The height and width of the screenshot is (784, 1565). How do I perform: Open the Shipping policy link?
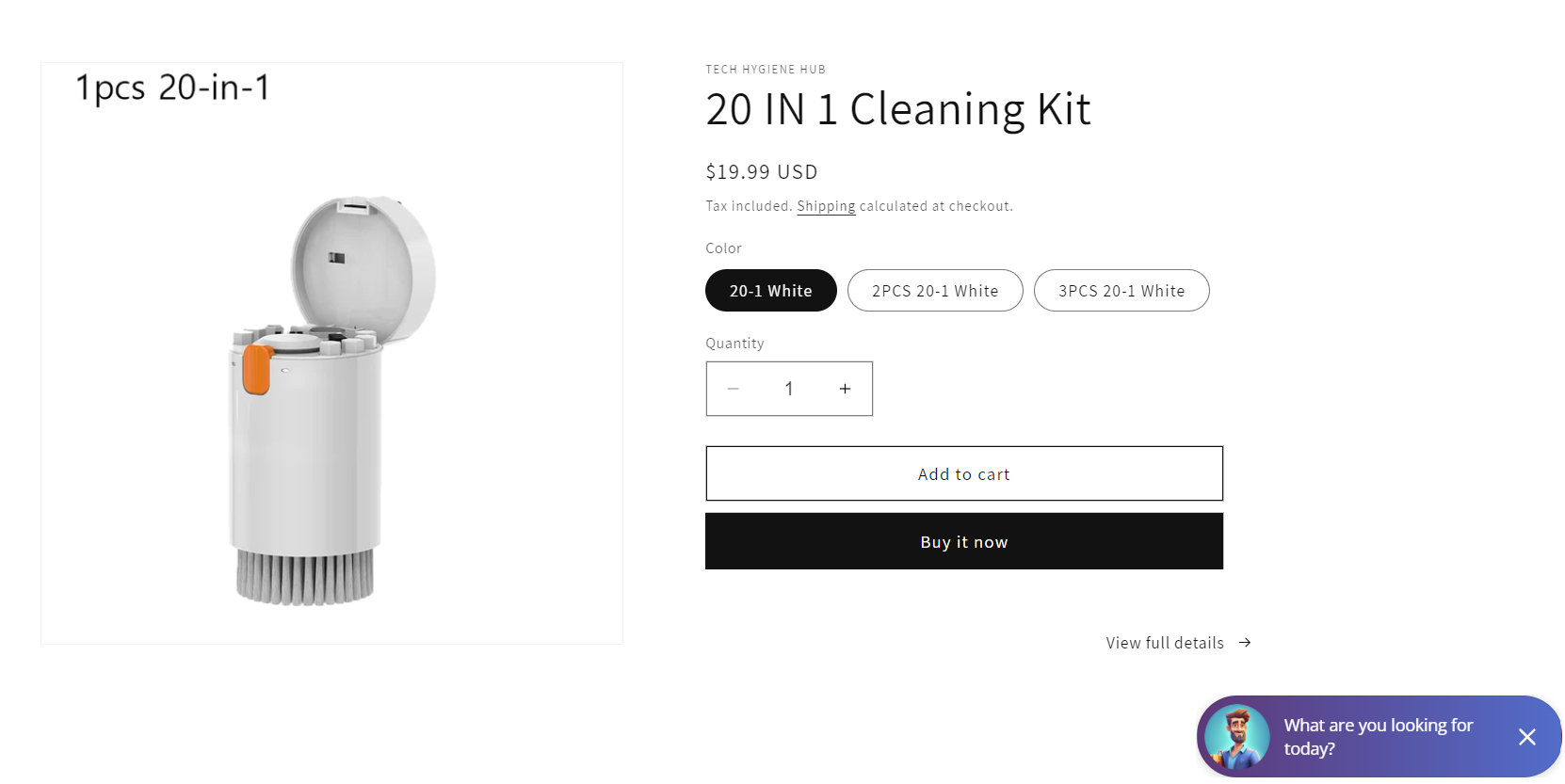[826, 205]
